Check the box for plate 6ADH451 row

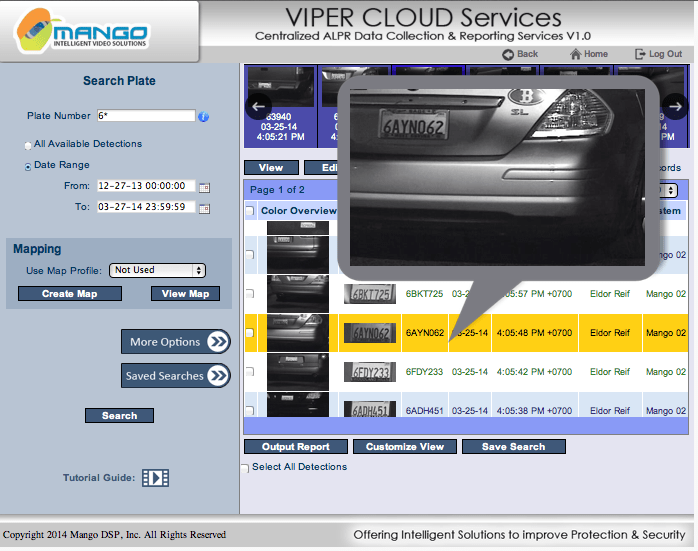coord(250,410)
